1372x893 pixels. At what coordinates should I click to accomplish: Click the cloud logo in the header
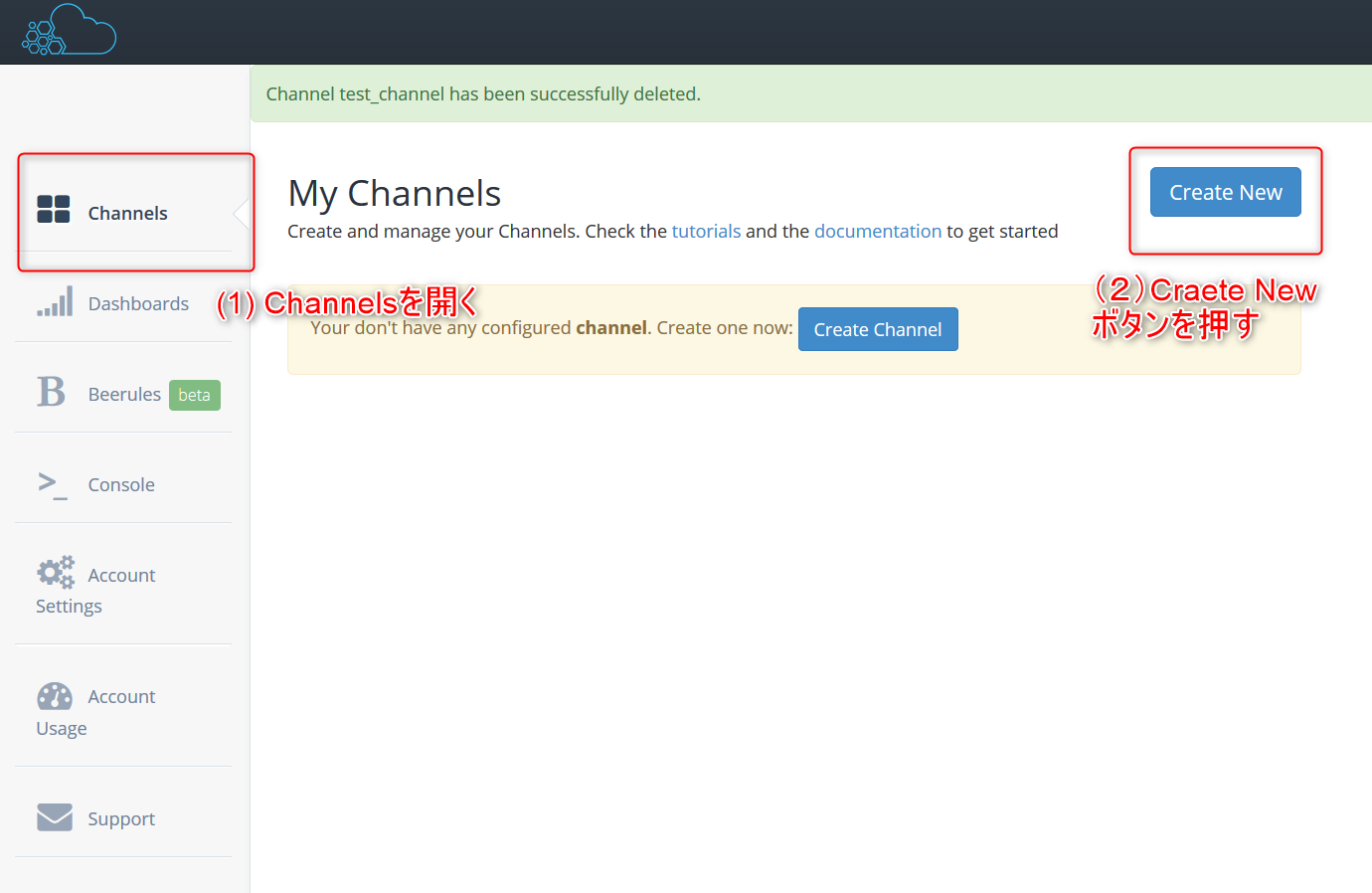click(70, 31)
